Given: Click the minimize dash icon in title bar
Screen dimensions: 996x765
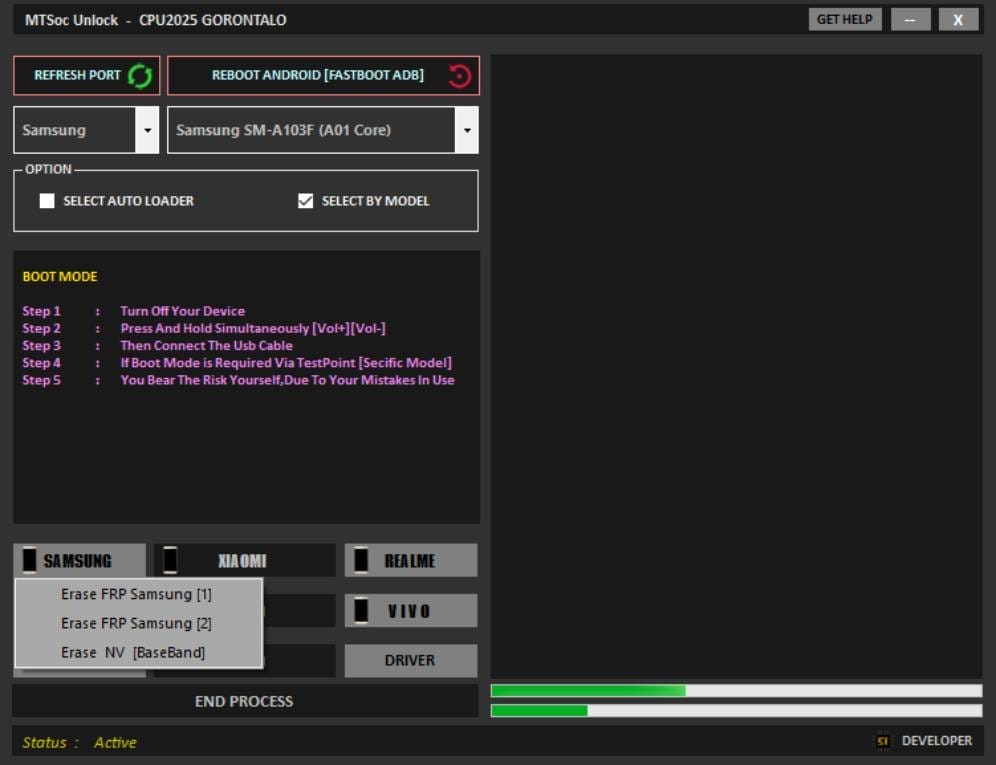Looking at the screenshot, I should (x=910, y=19).
